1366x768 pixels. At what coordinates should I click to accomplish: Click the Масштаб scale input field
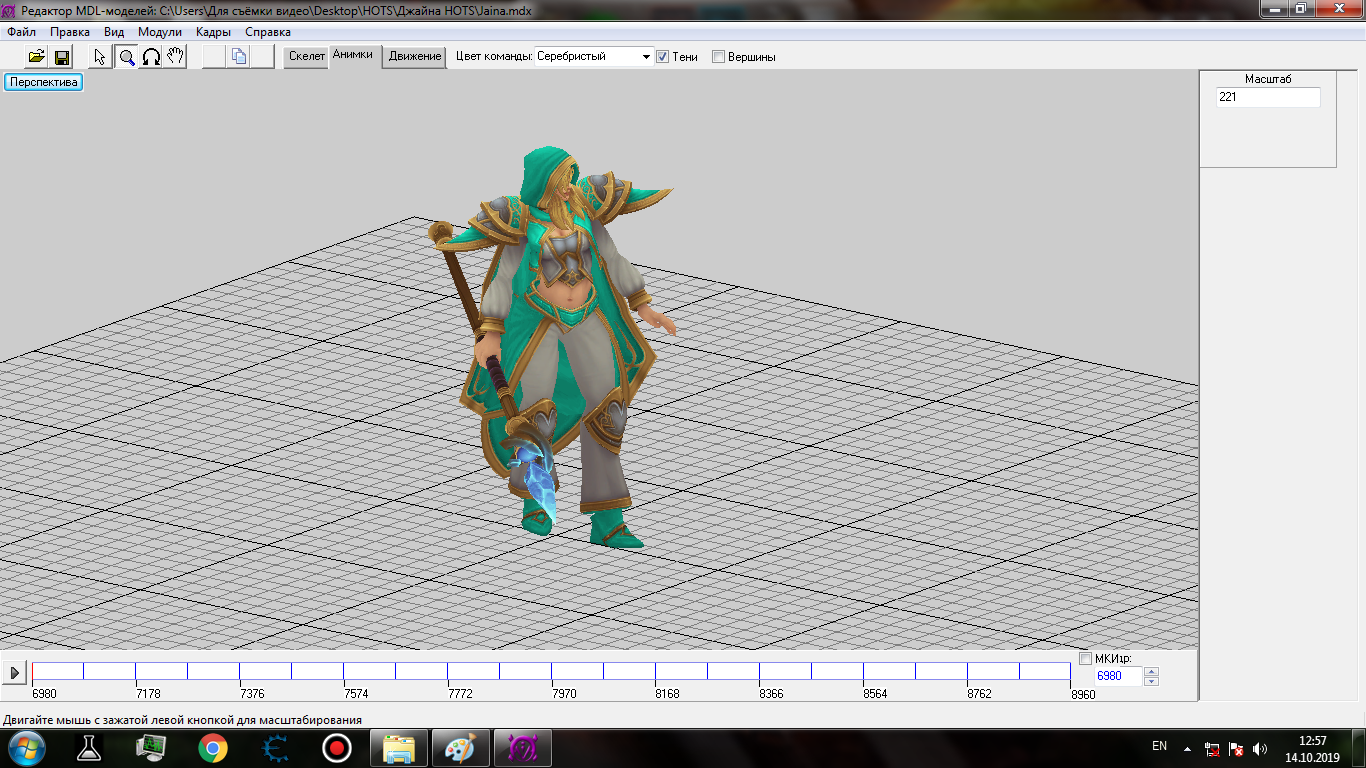[1267, 98]
